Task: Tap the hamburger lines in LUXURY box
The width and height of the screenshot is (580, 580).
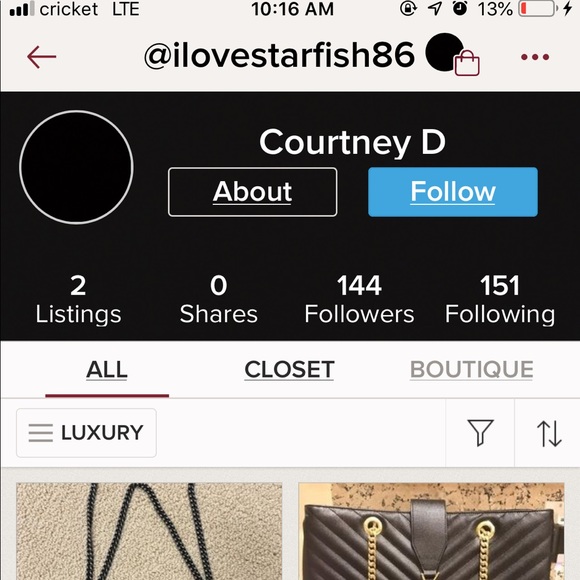Action: [41, 433]
